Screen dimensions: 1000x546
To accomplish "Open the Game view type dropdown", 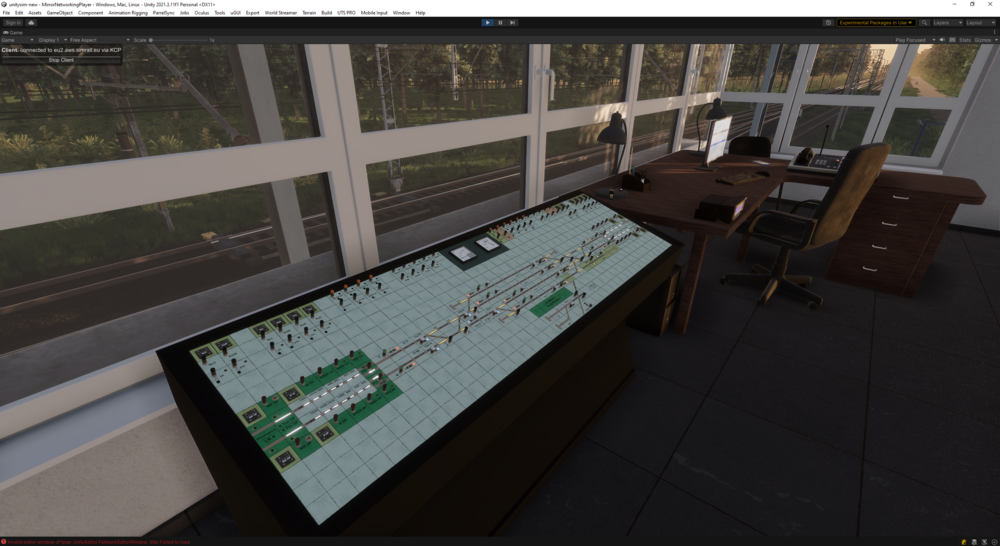I will 18,40.
